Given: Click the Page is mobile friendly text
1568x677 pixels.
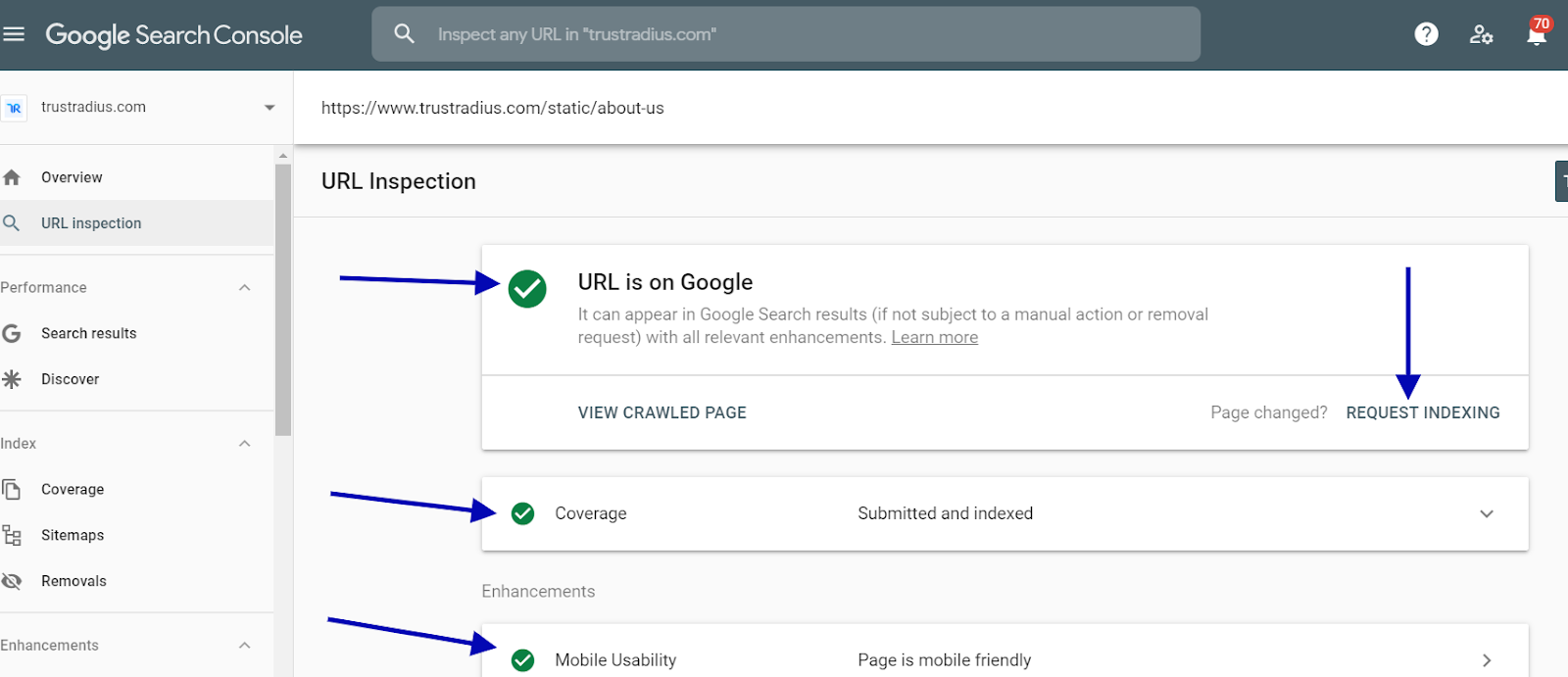Looking at the screenshot, I should (x=945, y=660).
